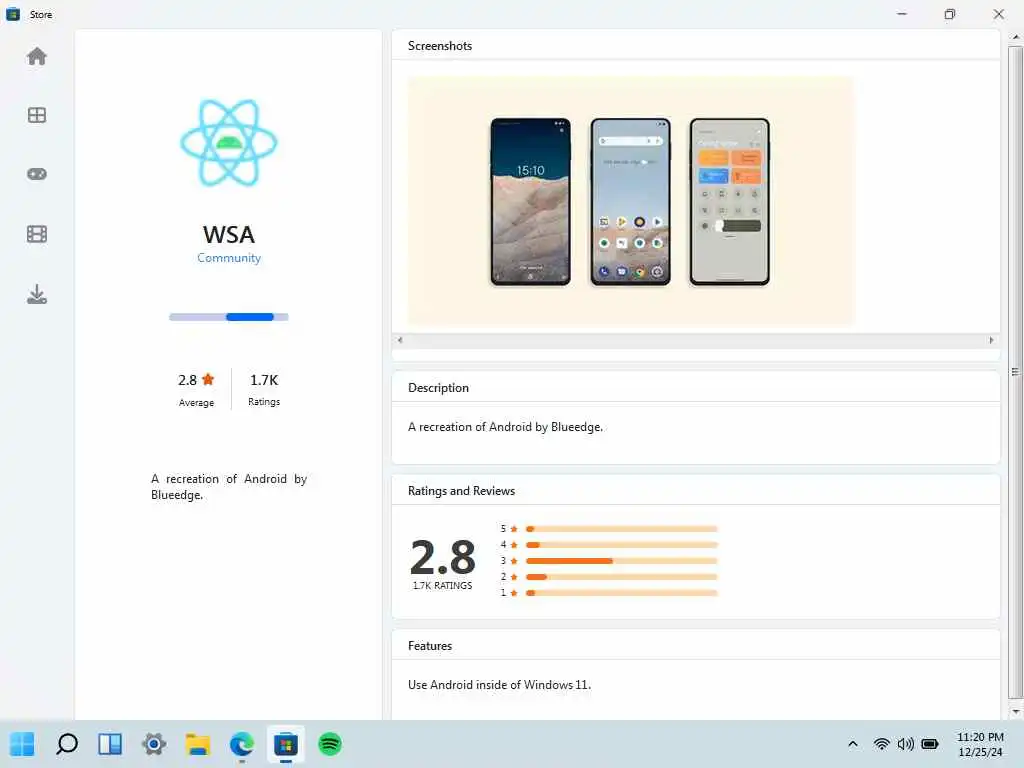Click the install progress bar
Image resolution: width=1024 pixels, height=768 pixels.
tap(229, 317)
